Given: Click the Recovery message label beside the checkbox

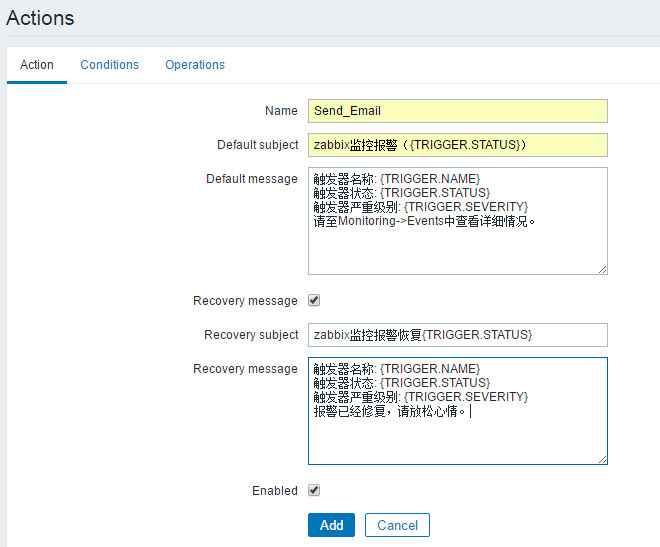Looking at the screenshot, I should click(x=245, y=301).
